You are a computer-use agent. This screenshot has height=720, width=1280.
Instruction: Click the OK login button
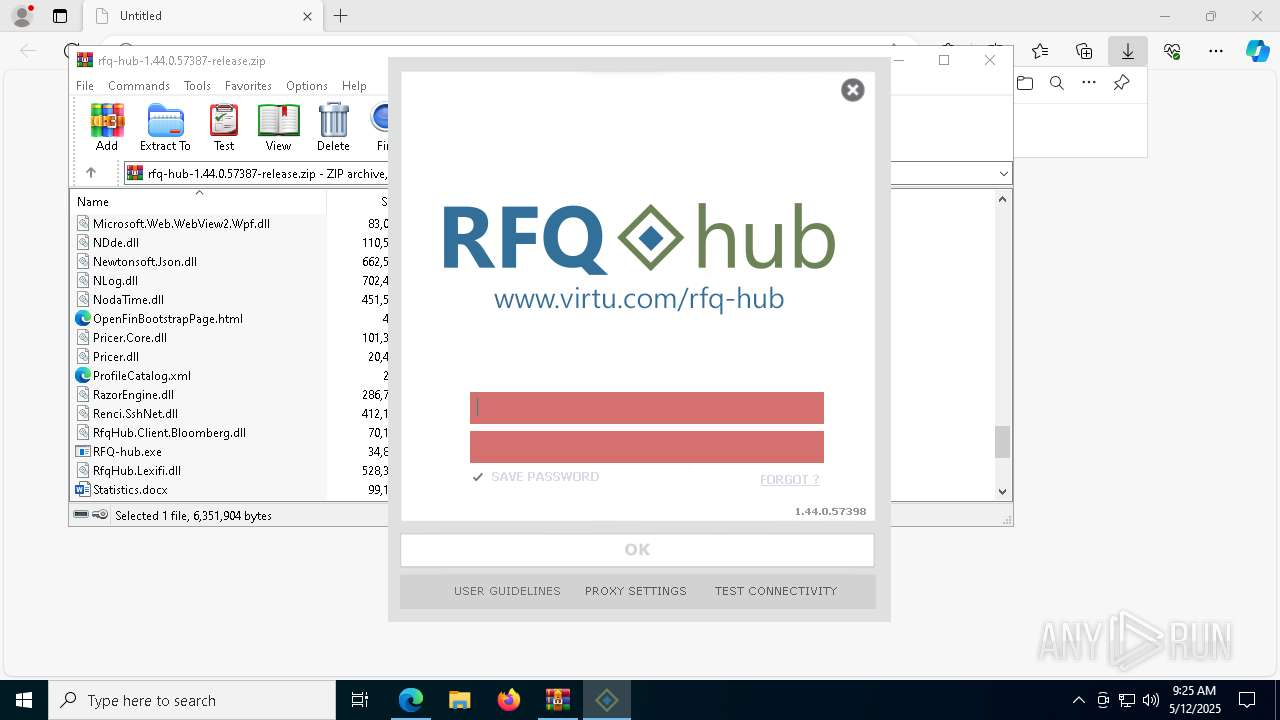(637, 549)
